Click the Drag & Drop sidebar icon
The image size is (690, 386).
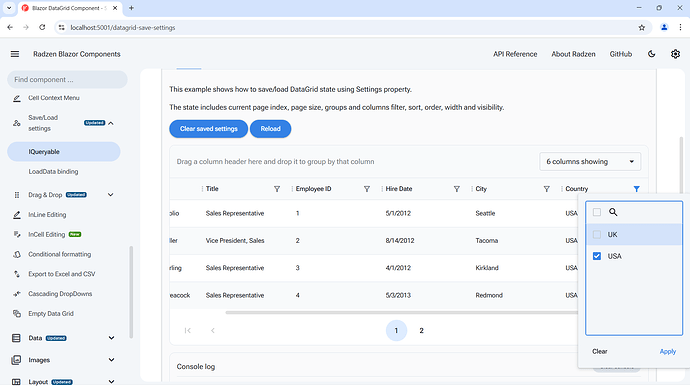(x=17, y=195)
